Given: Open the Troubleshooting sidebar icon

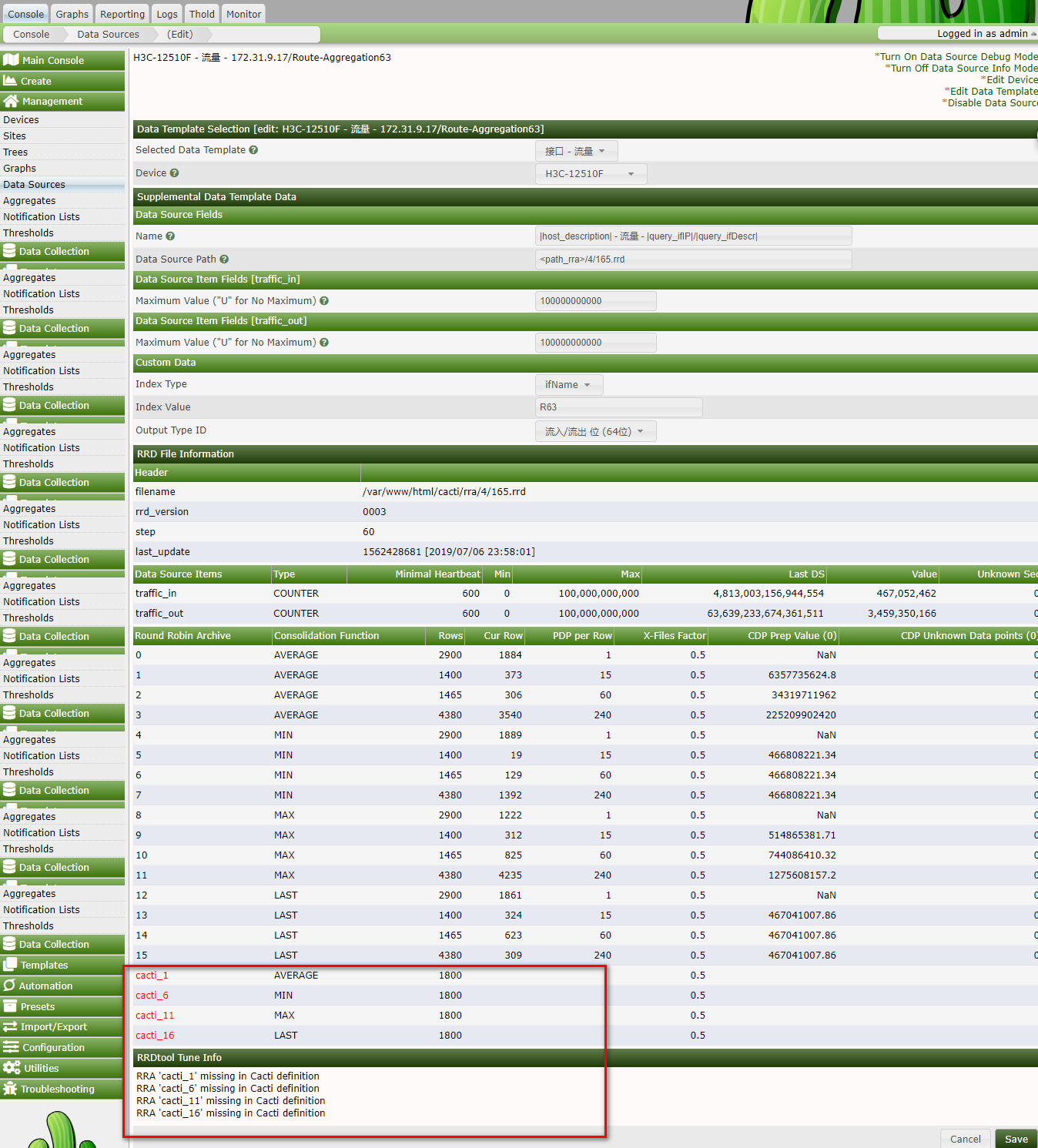Looking at the screenshot, I should [10, 1089].
